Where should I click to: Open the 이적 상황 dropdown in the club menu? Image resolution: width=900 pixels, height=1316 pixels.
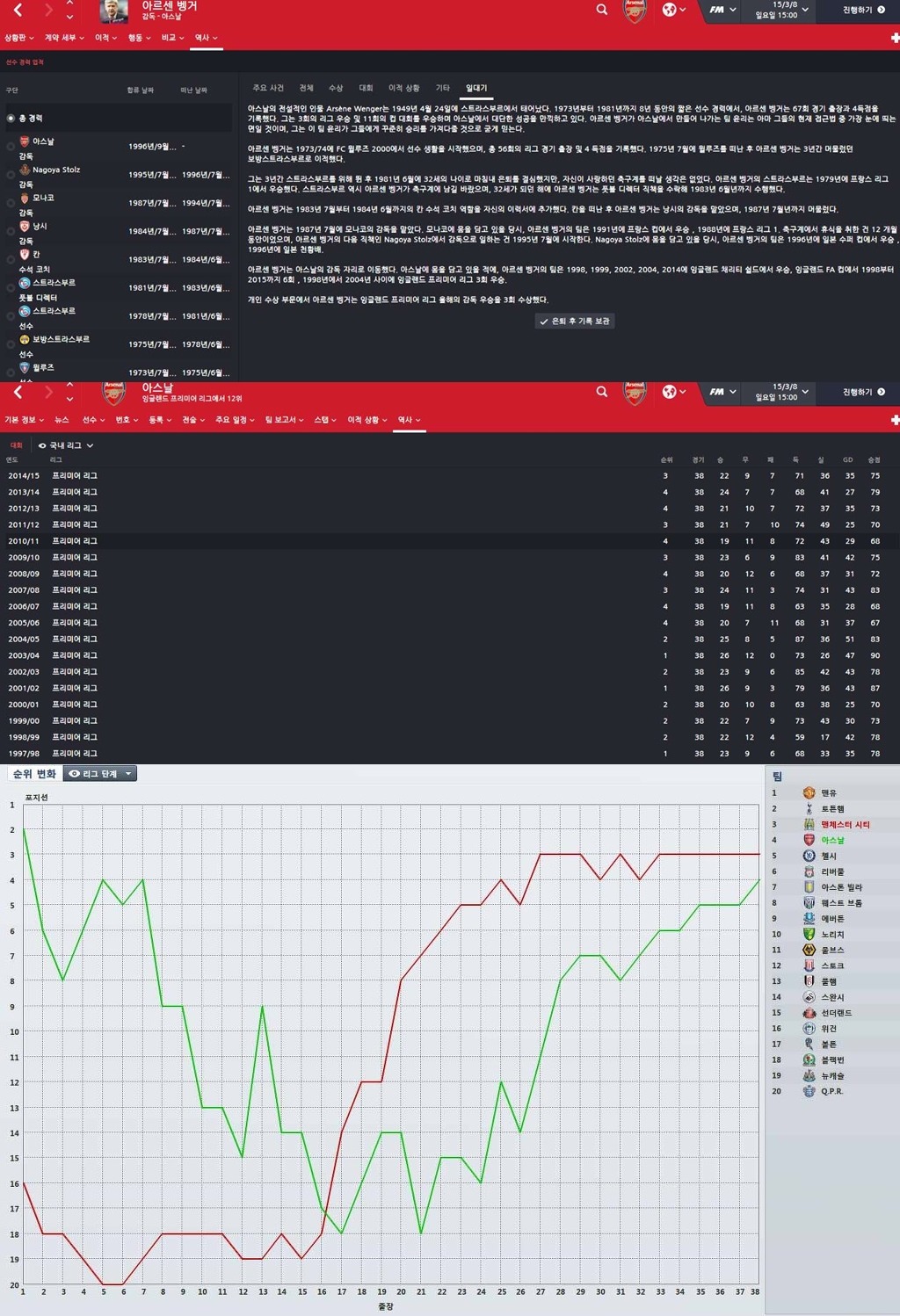[x=367, y=420]
